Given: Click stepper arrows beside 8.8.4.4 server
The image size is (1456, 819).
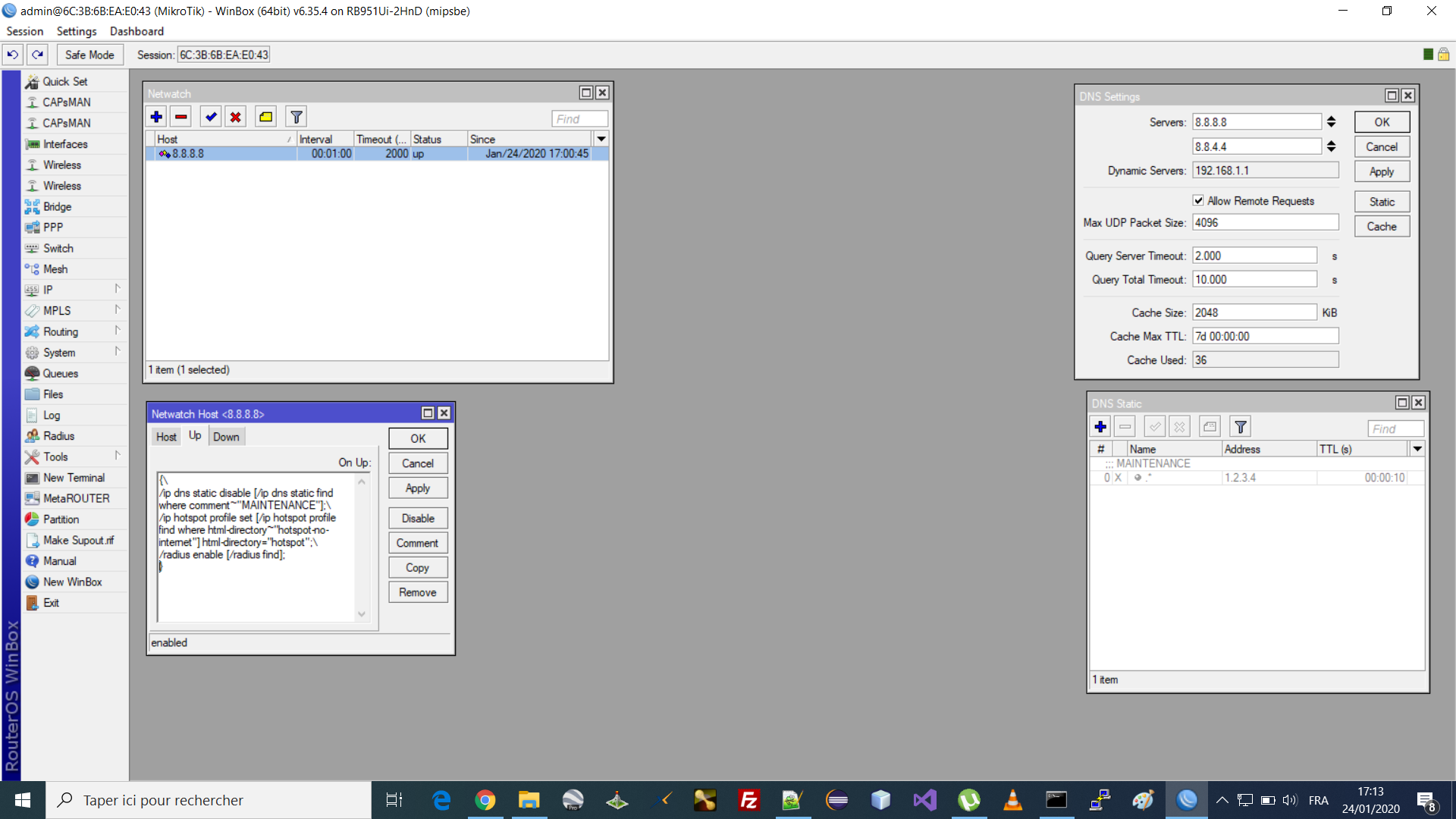Looking at the screenshot, I should 1331,146.
